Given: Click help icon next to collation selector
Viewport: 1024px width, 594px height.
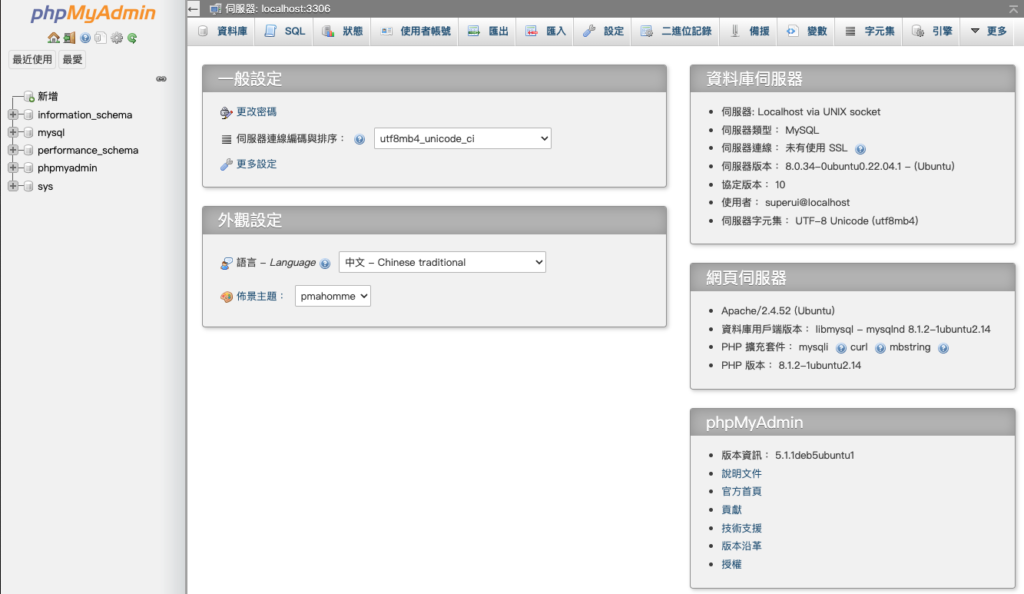Looking at the screenshot, I should (x=359, y=139).
